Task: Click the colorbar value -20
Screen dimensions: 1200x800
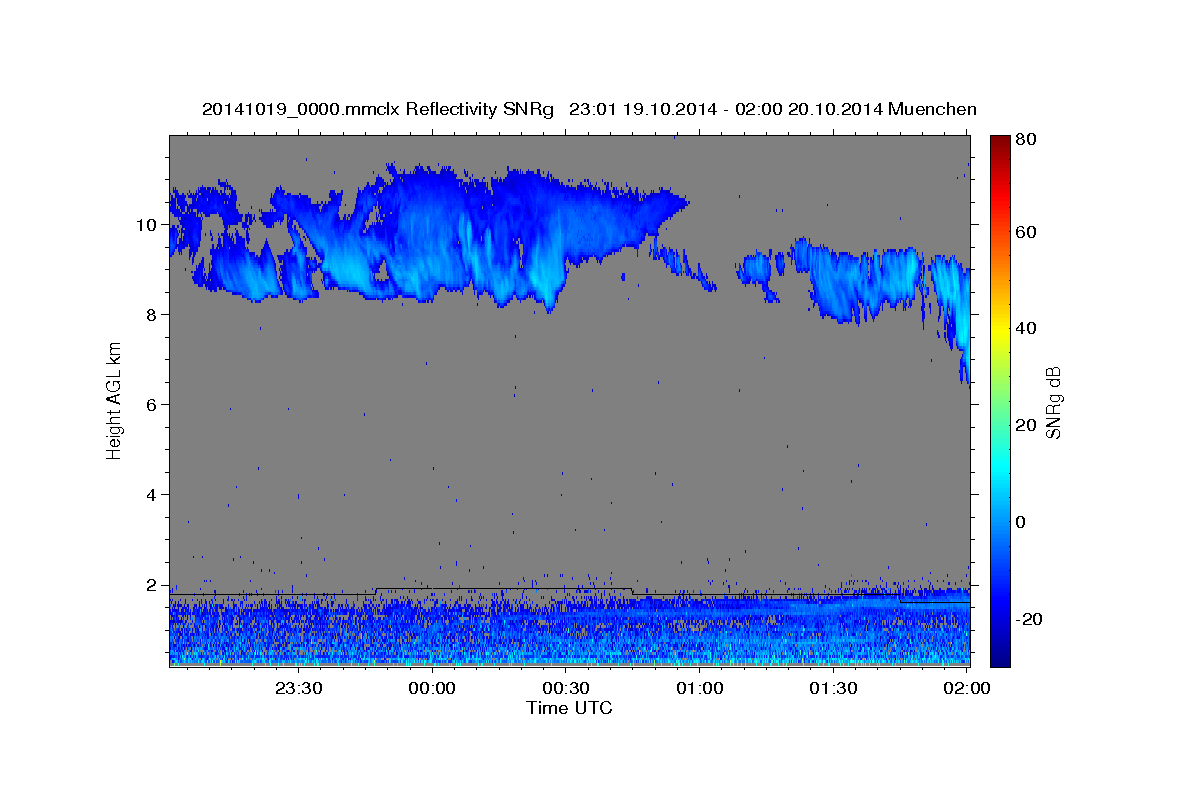Action: pyautogui.click(x=1028, y=619)
